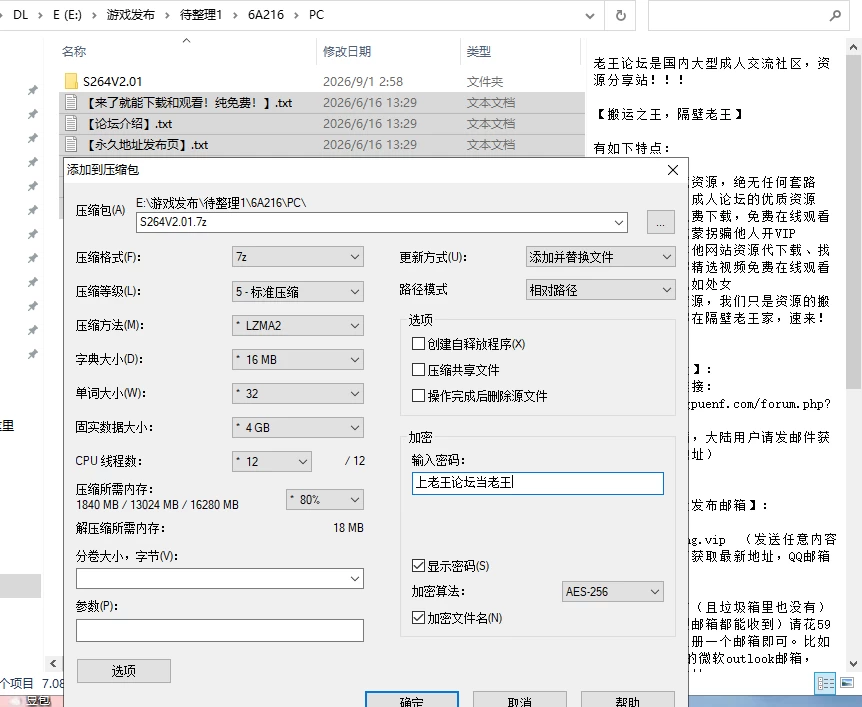The image size is (862, 707).
Task: Switch to the large icons view in the Explorer status bar
Action: 847,683
